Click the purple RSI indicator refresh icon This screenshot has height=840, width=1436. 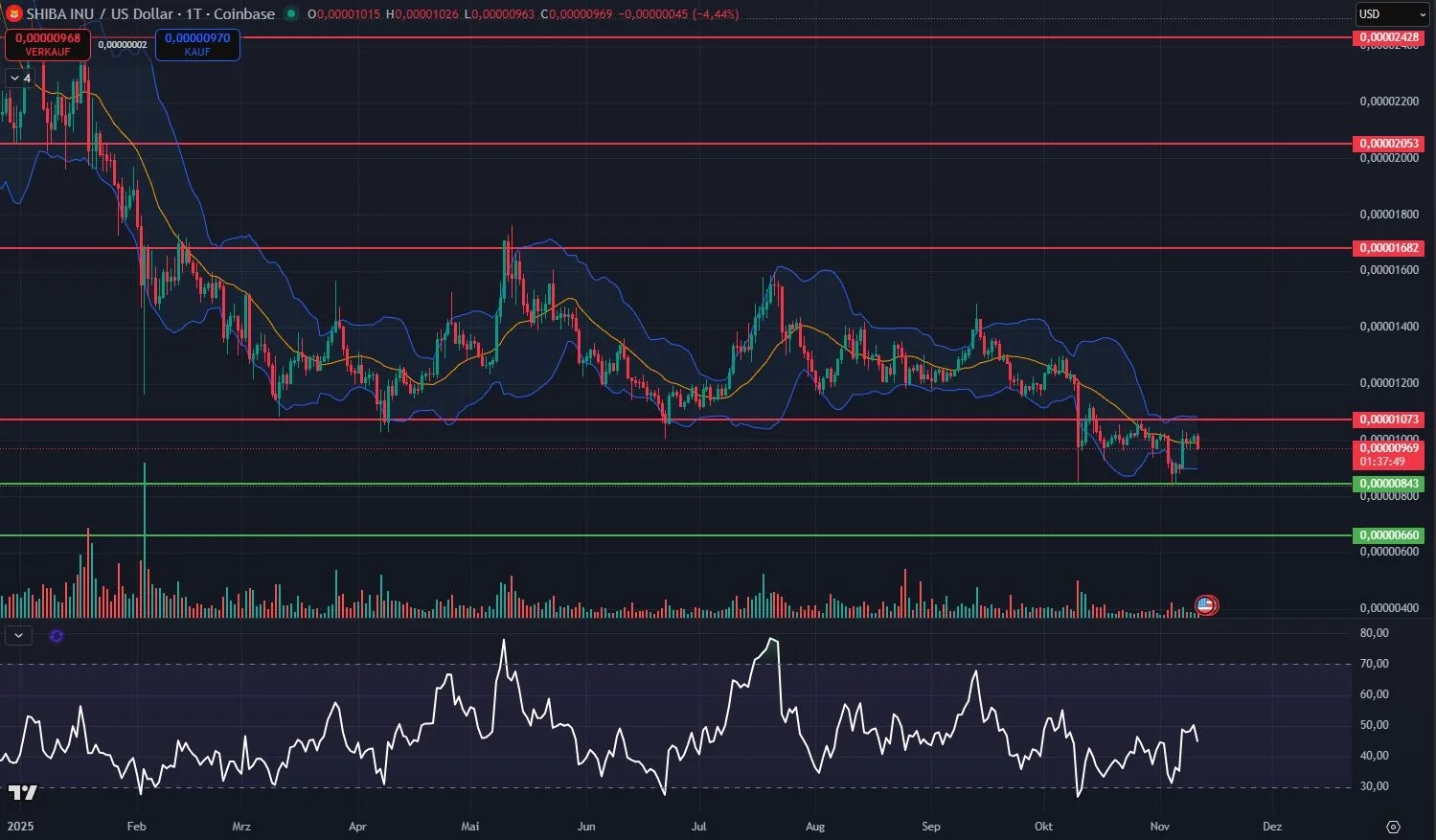pos(57,635)
